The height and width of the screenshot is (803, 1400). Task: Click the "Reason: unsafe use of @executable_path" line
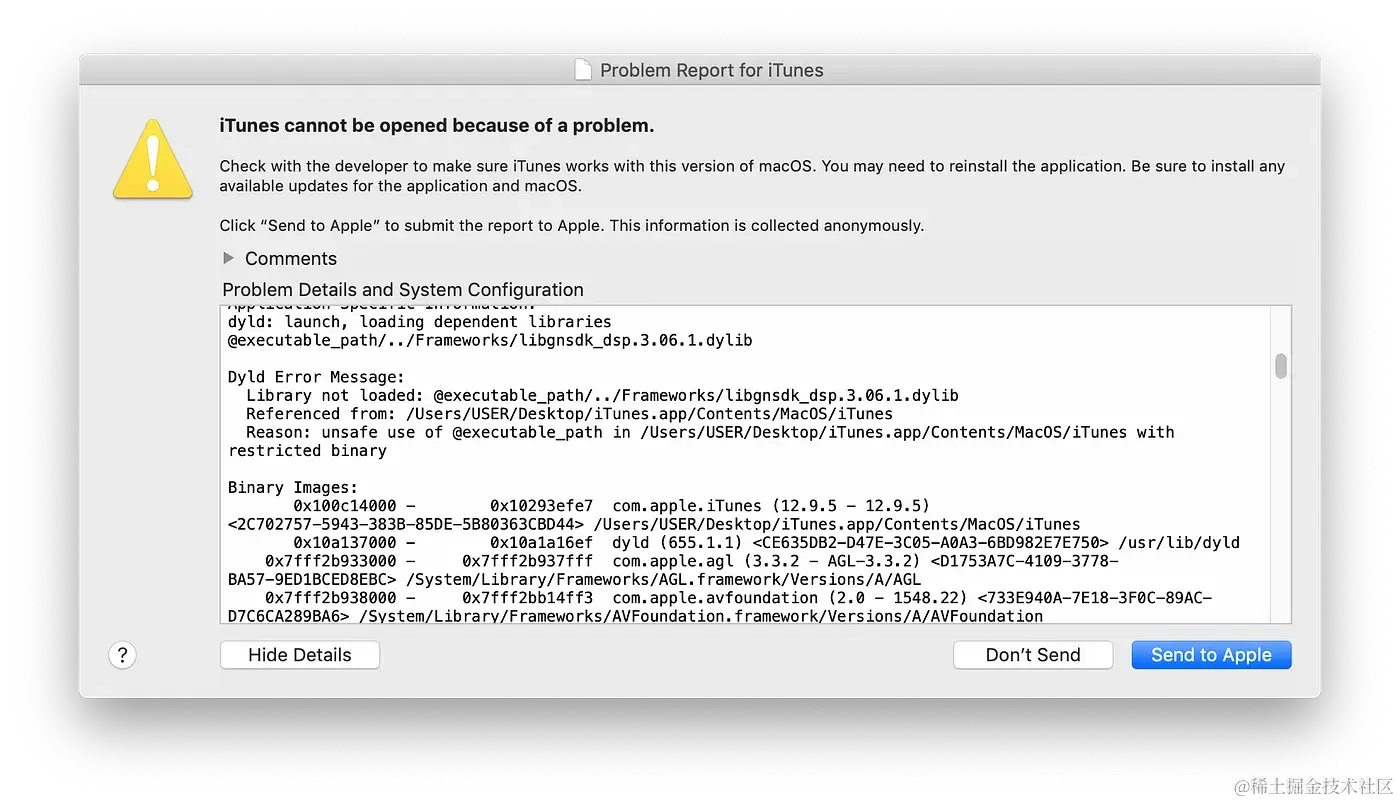710,432
